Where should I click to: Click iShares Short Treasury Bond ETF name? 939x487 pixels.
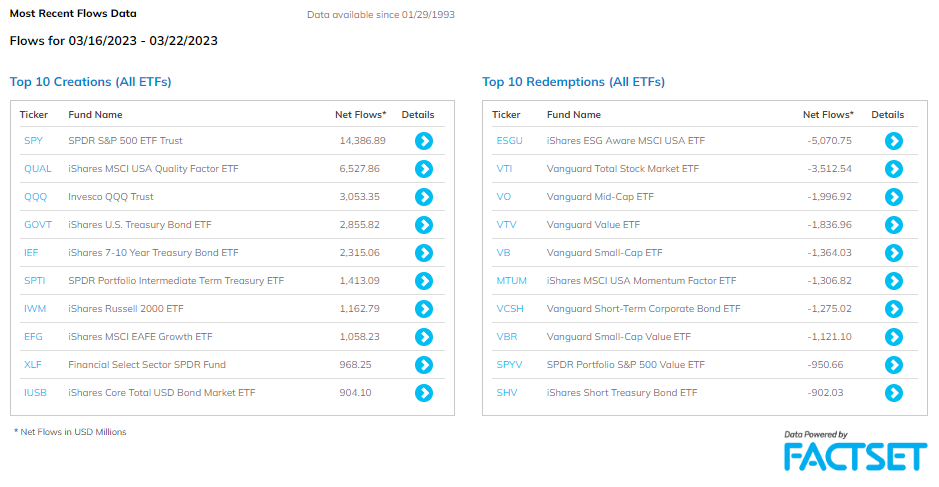pos(622,393)
